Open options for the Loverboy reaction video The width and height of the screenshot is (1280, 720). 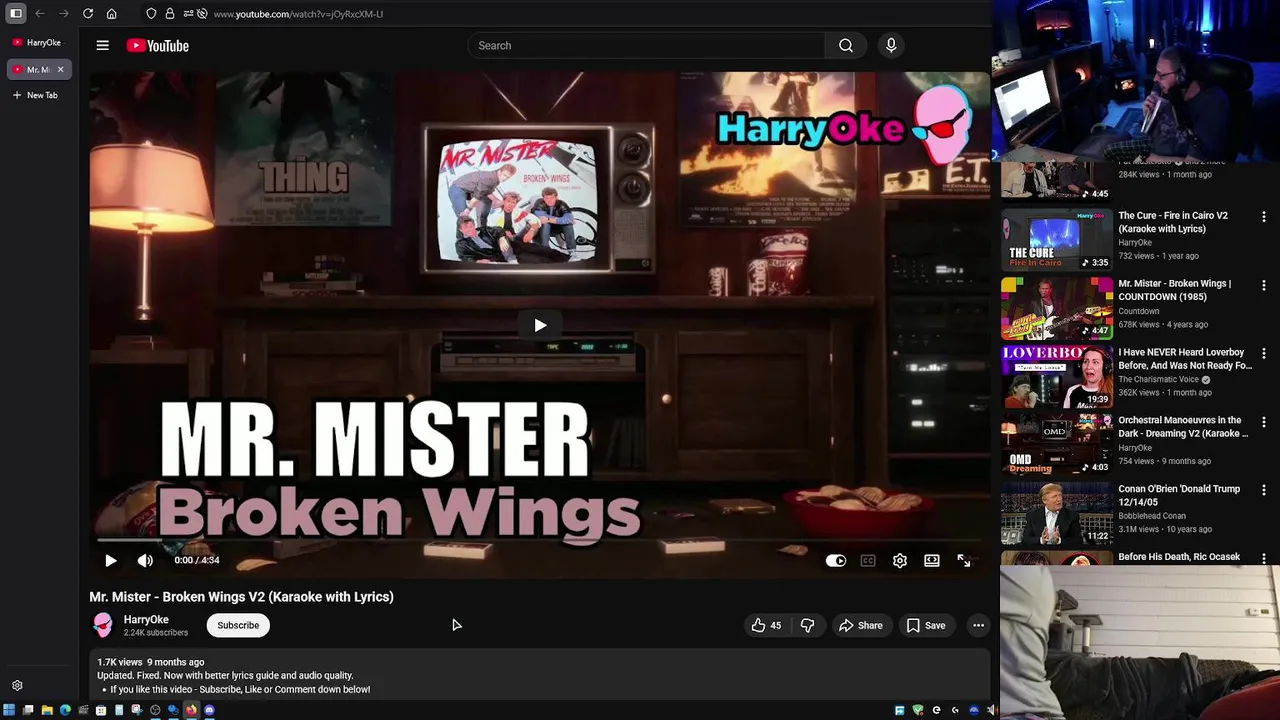click(1264, 353)
